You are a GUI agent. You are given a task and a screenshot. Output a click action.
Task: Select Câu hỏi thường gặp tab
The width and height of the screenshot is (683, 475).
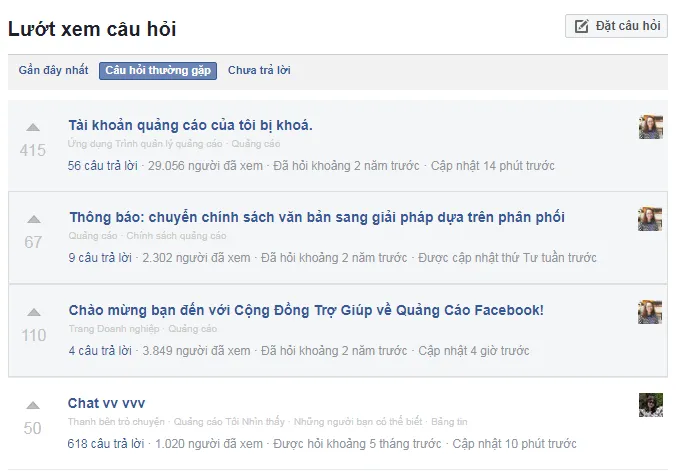[x=158, y=71]
